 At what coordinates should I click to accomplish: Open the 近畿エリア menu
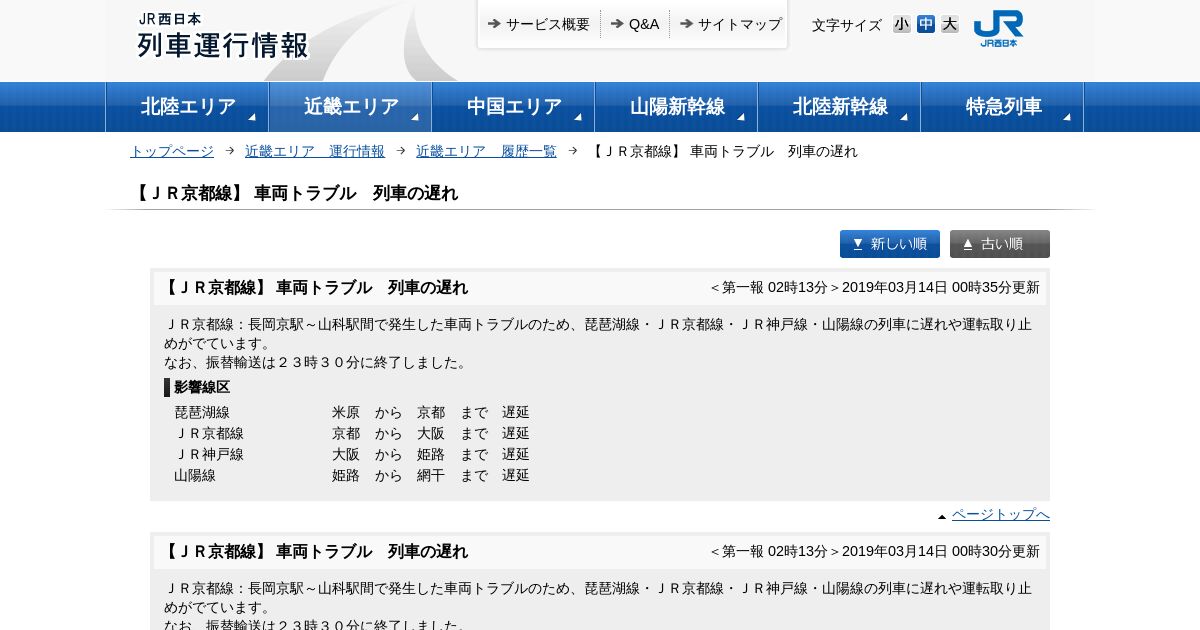[350, 107]
